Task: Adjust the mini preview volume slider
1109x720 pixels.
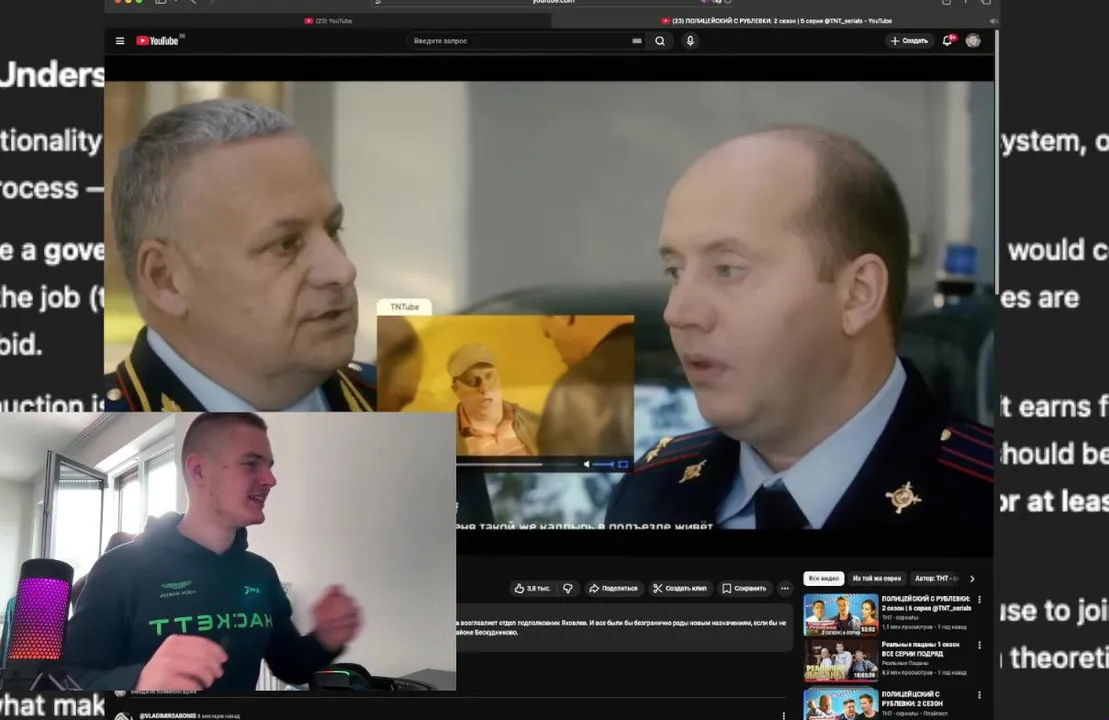Action: coord(603,465)
